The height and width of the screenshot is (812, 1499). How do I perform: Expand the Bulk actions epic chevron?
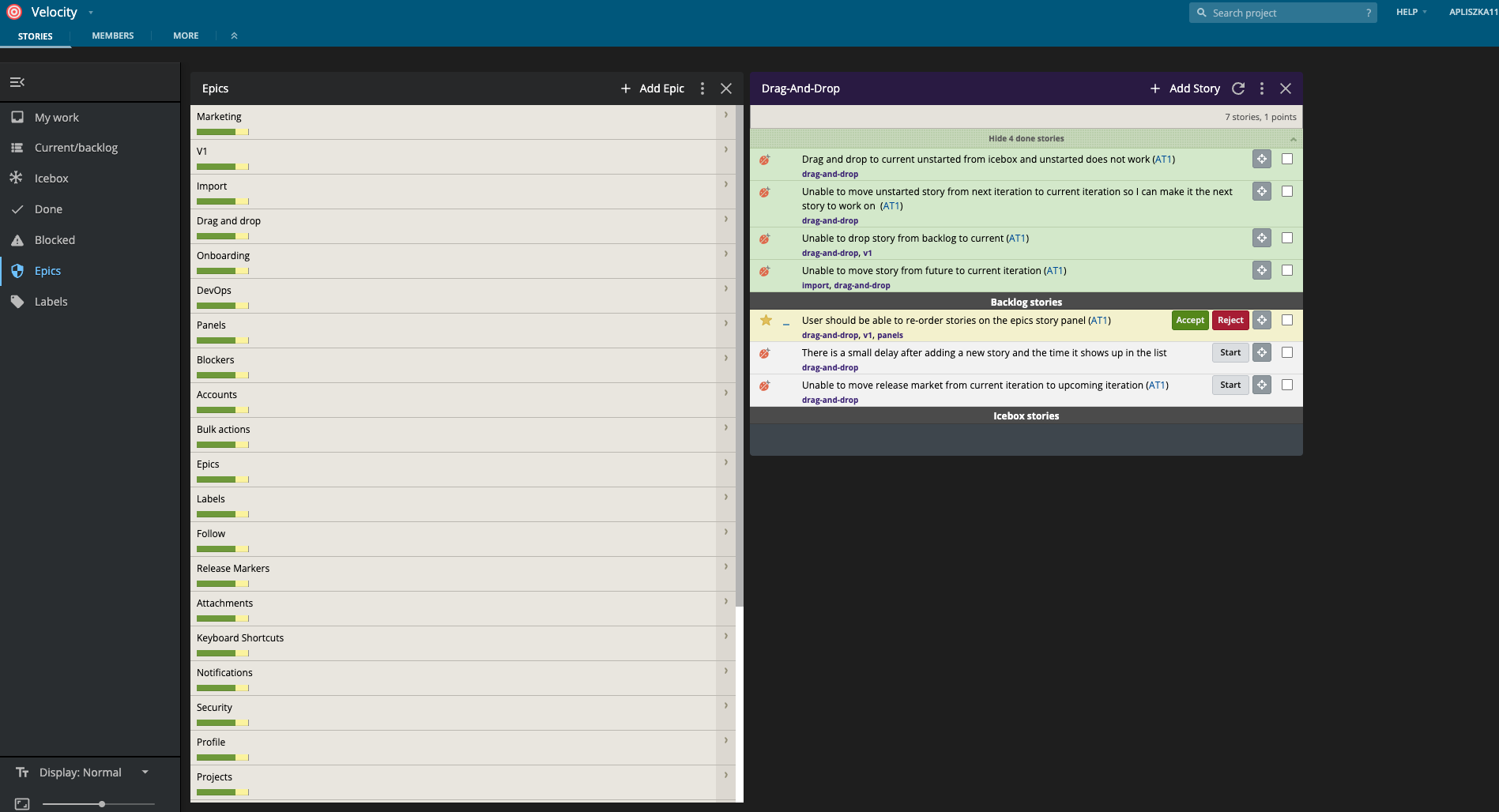pyautogui.click(x=725, y=427)
